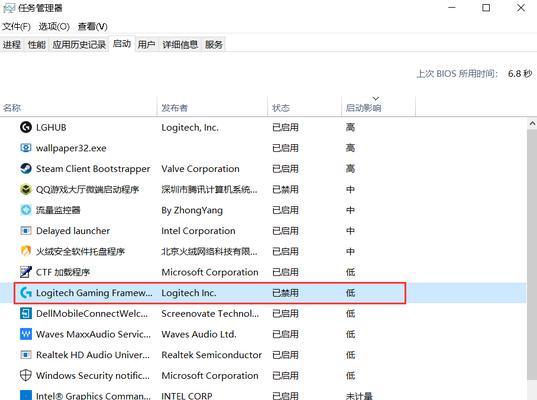Click the QQ游戏大厅 startup item icon
Viewport: 537px width, 400px height.
pos(26,189)
